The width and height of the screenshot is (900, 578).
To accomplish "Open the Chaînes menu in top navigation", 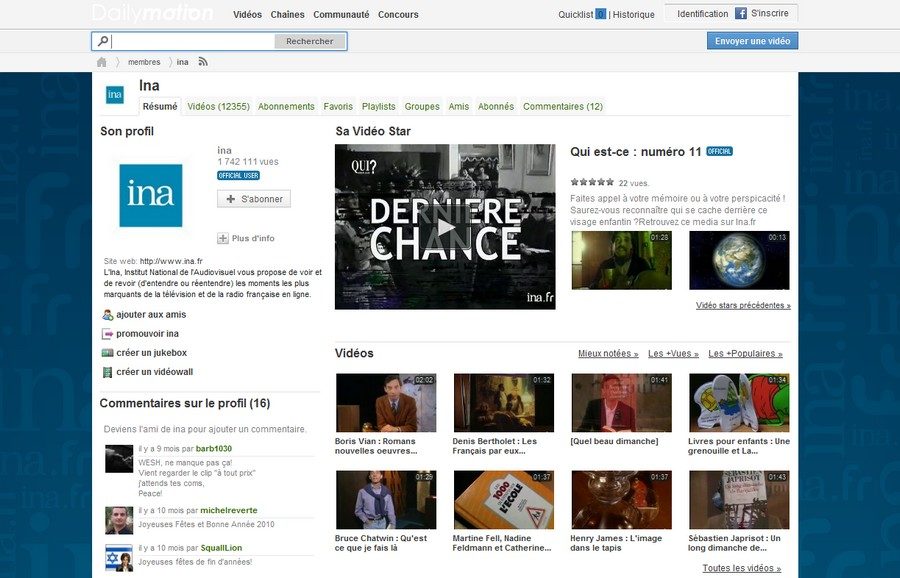I will coord(288,15).
